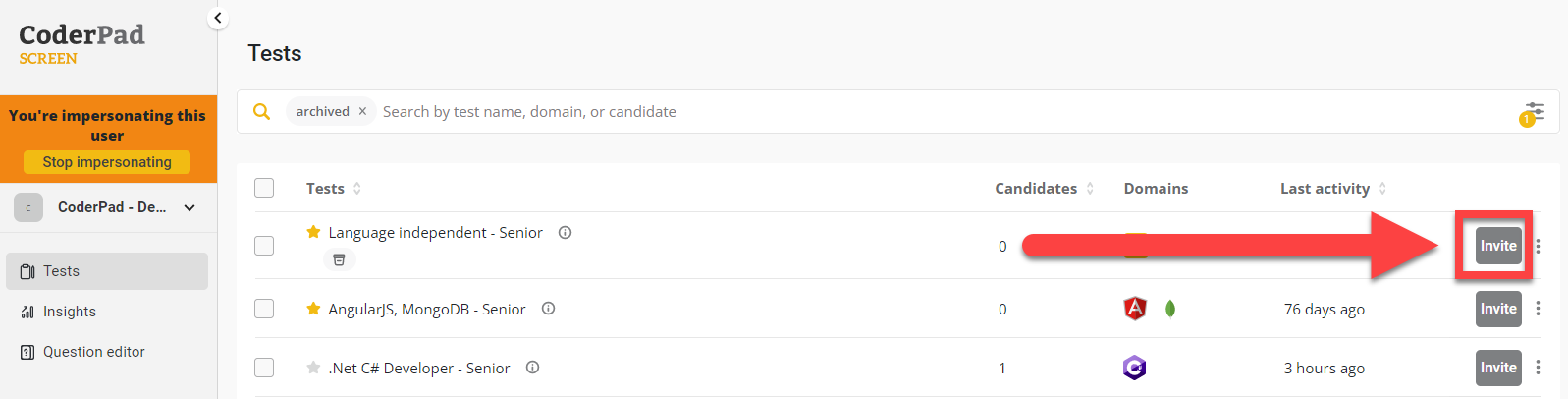
Task: Expand the CoderPad account dropdown
Action: [189, 207]
